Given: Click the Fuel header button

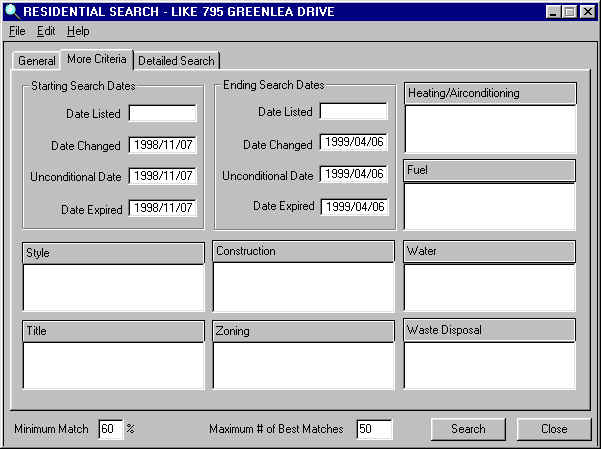Looking at the screenshot, I should click(x=489, y=170).
